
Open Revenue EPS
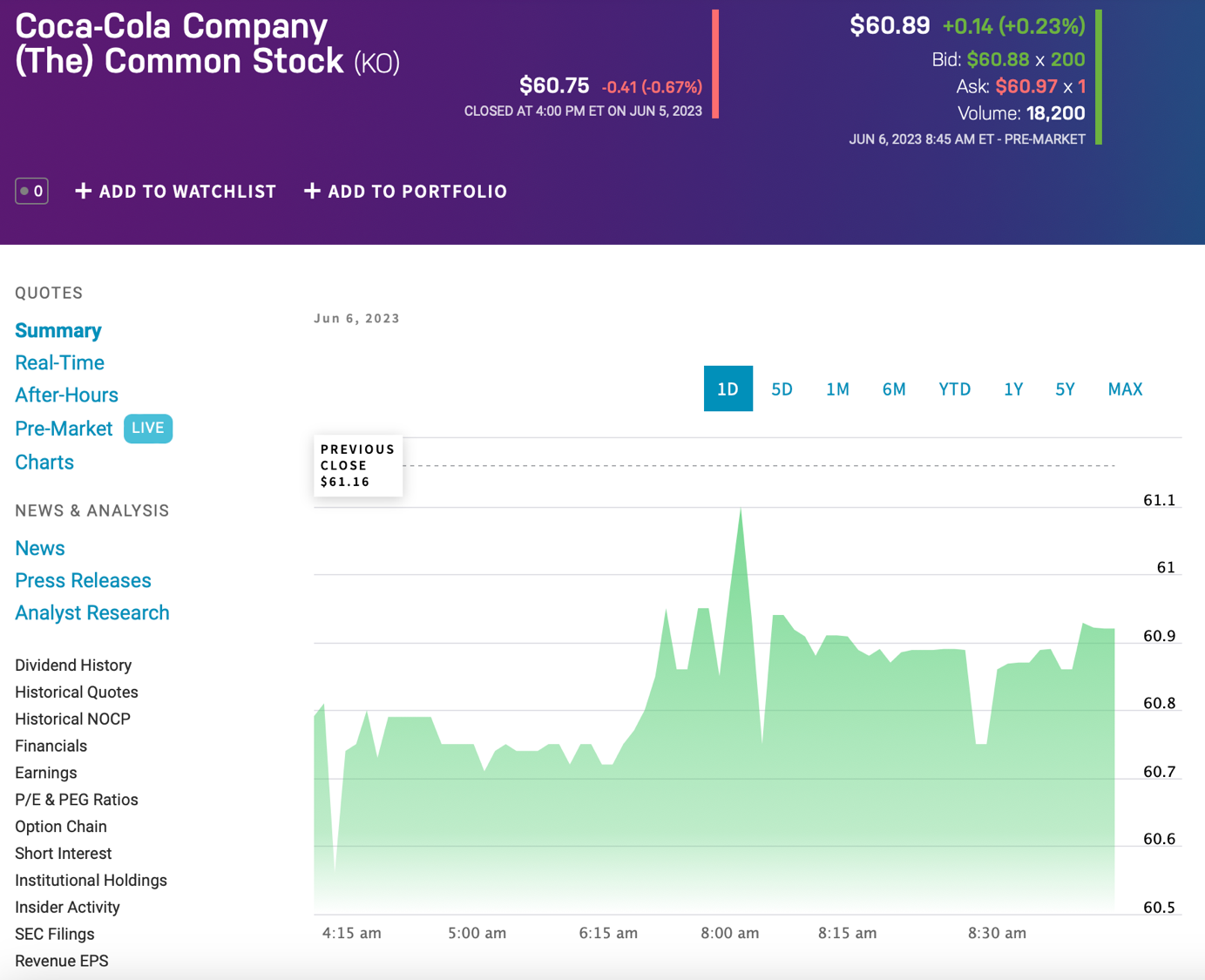point(62,961)
